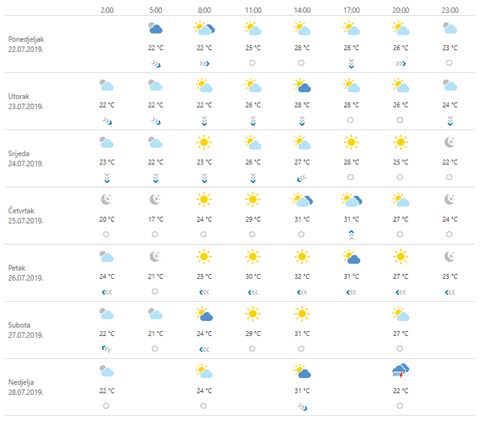Image resolution: width=490 pixels, height=421 pixels.
Task: Click the 32 °C temperature on Petak
Action: click(x=302, y=276)
